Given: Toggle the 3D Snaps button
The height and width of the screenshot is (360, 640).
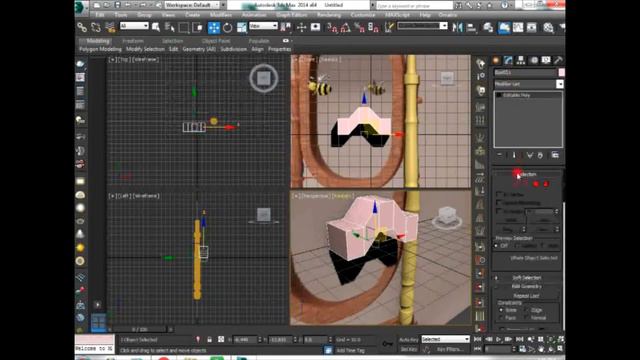Looking at the screenshot, I should (332, 27).
